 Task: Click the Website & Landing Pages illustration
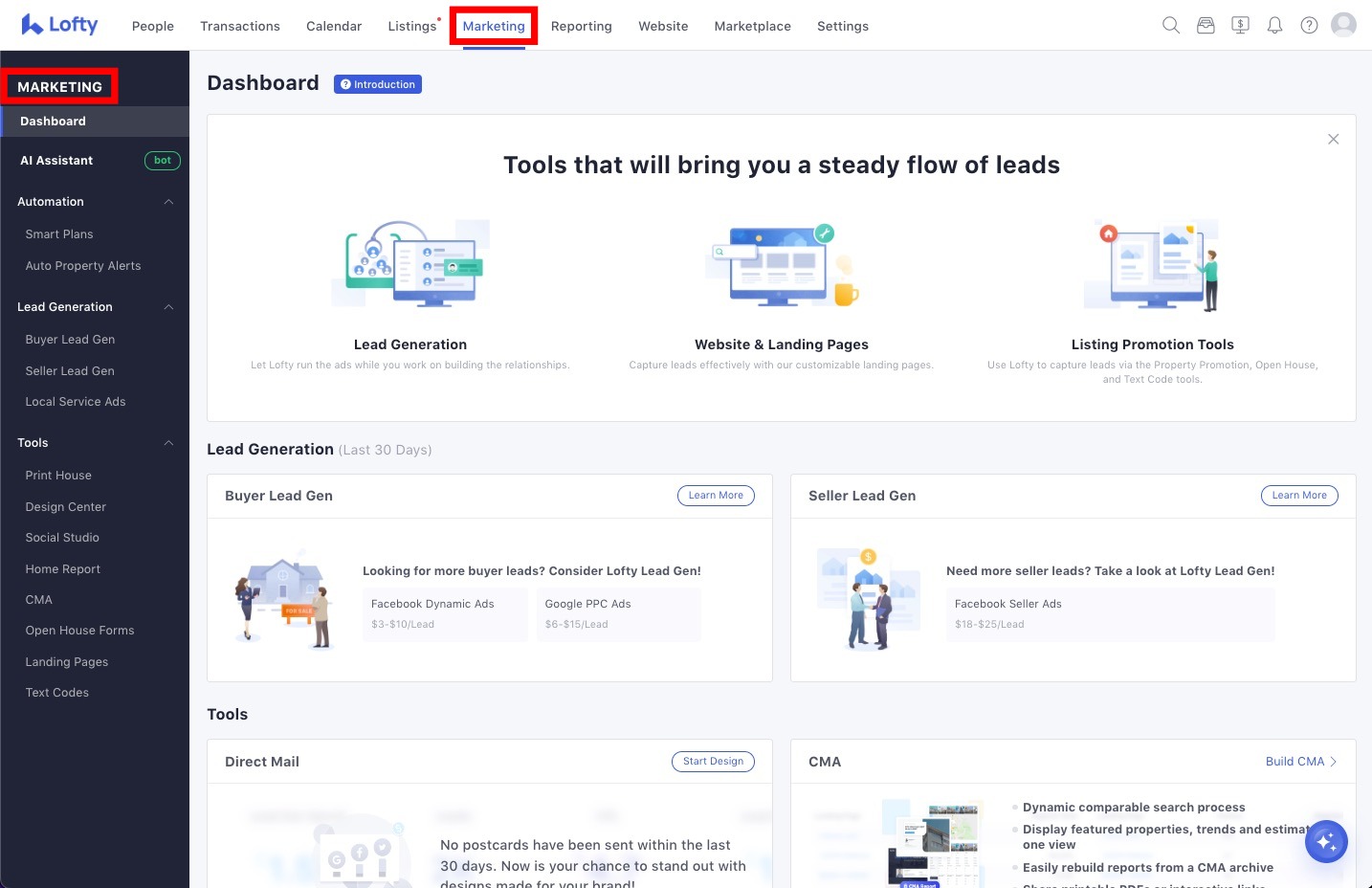click(x=782, y=265)
